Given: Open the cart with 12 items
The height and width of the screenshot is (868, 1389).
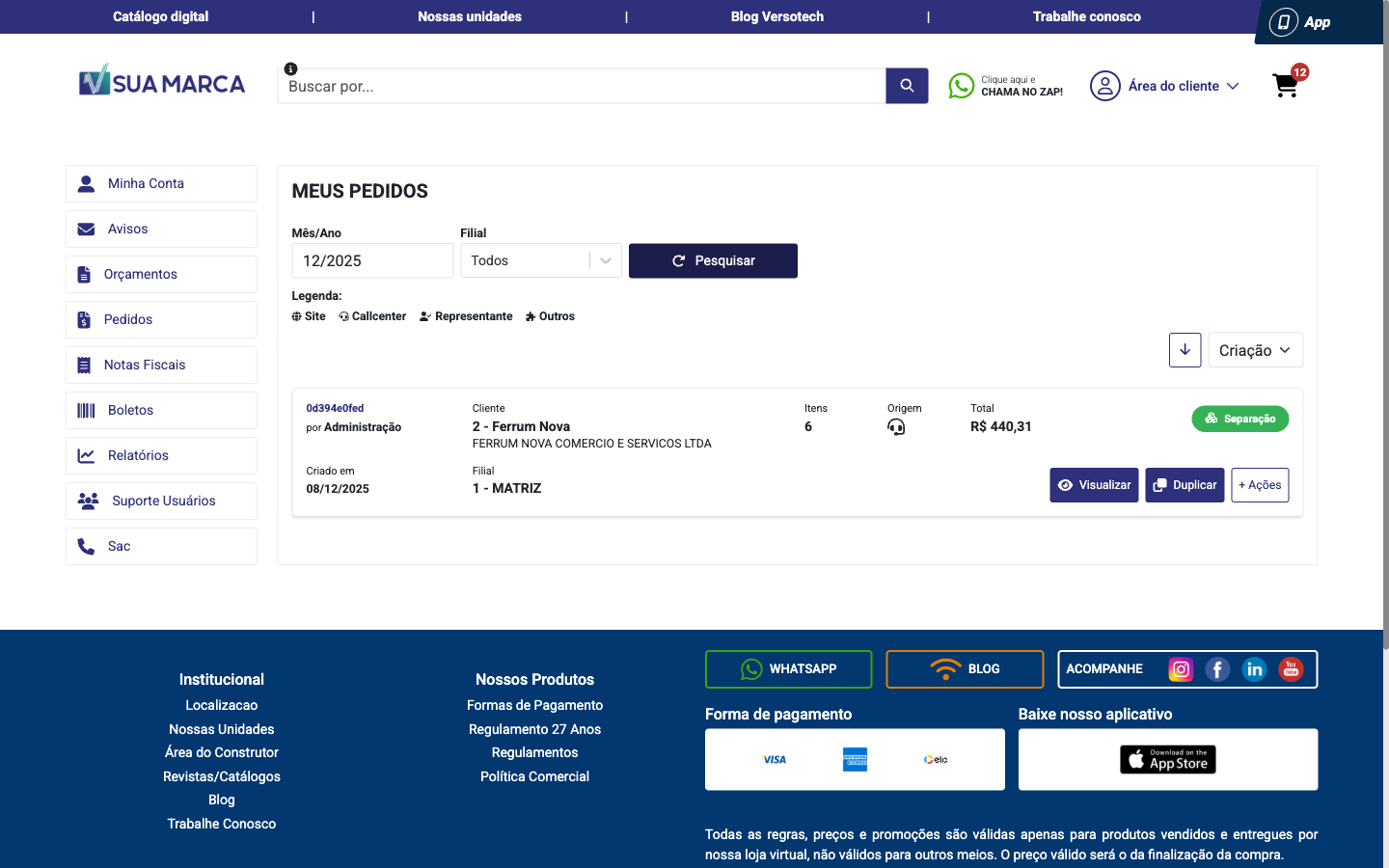Looking at the screenshot, I should 1285,86.
